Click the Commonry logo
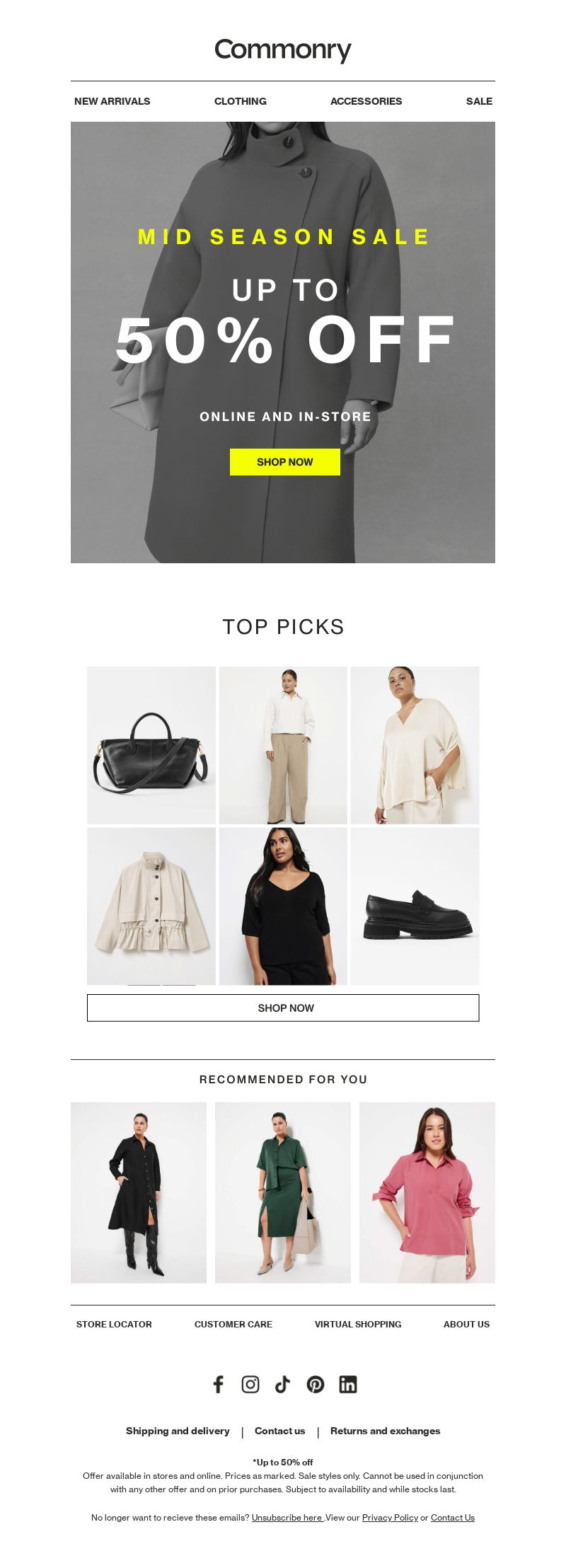The width and height of the screenshot is (566, 1568). coord(283,50)
